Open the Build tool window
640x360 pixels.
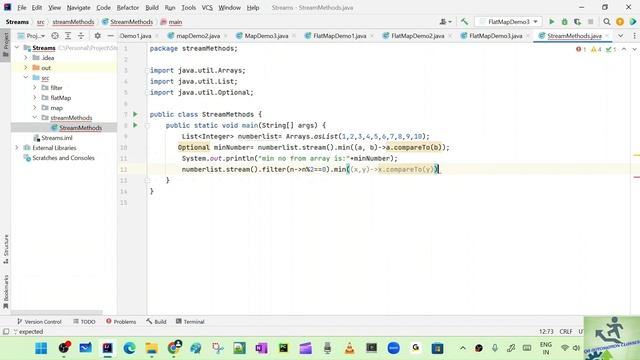coord(156,322)
